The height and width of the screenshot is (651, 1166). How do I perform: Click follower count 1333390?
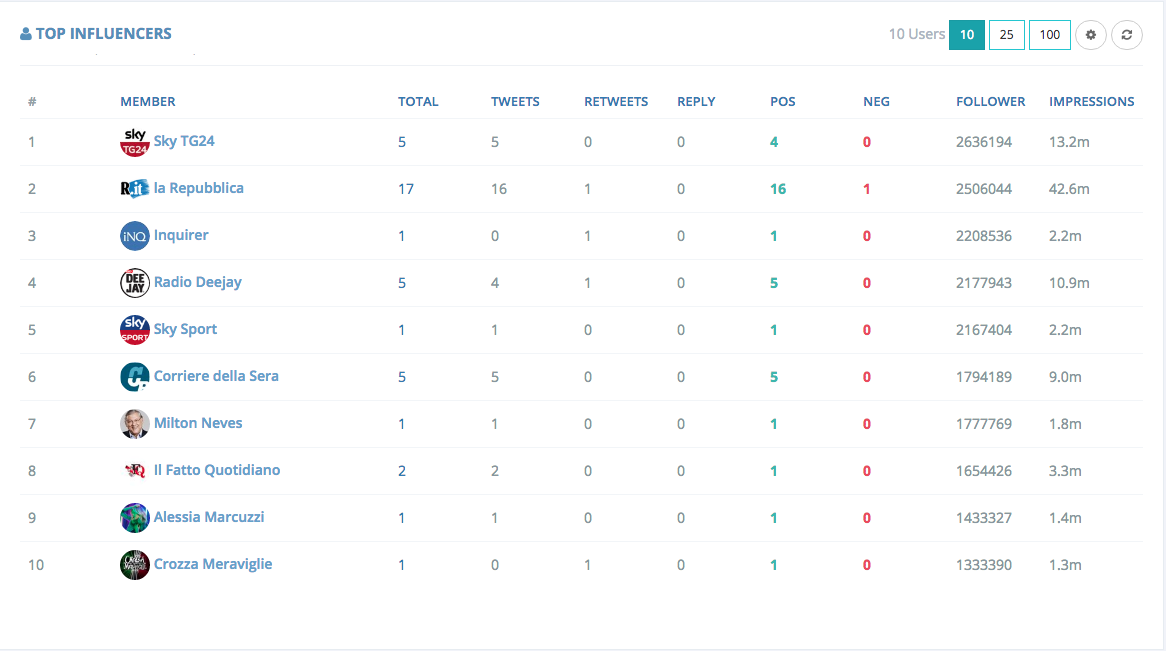point(984,565)
